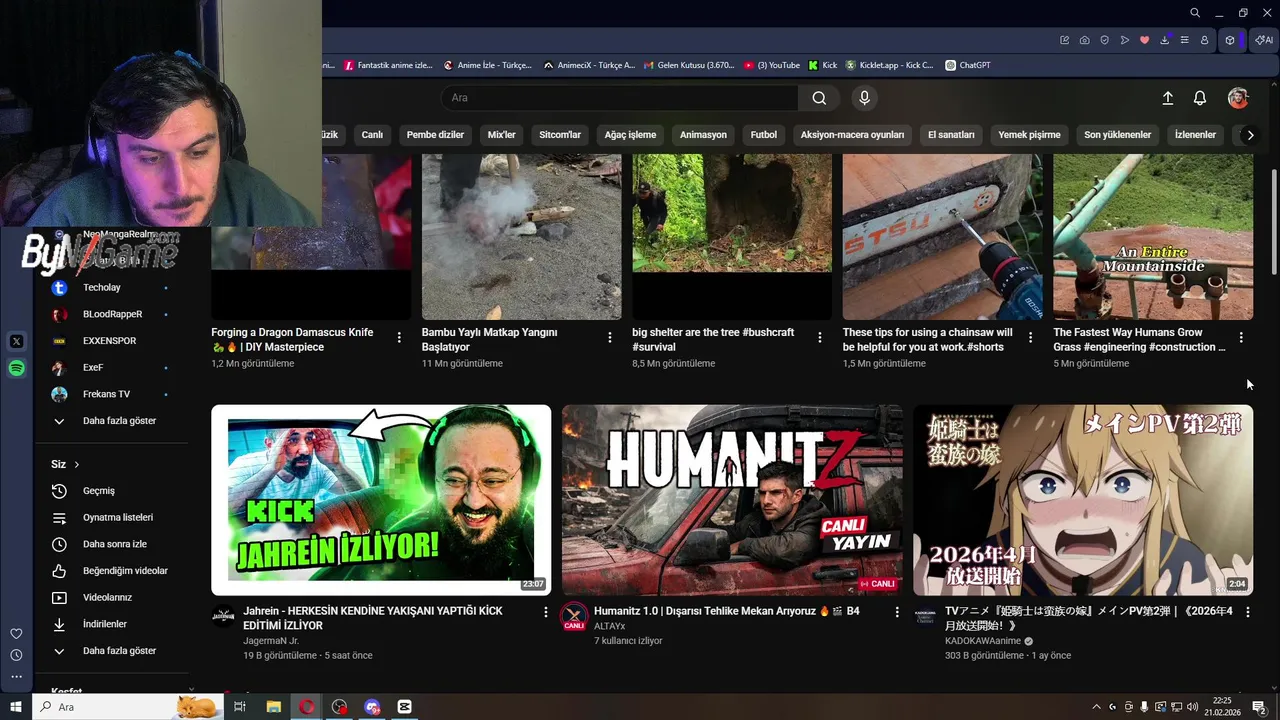1280x720 pixels.
Task: Open the Opera AI button
Action: [x=1264, y=40]
